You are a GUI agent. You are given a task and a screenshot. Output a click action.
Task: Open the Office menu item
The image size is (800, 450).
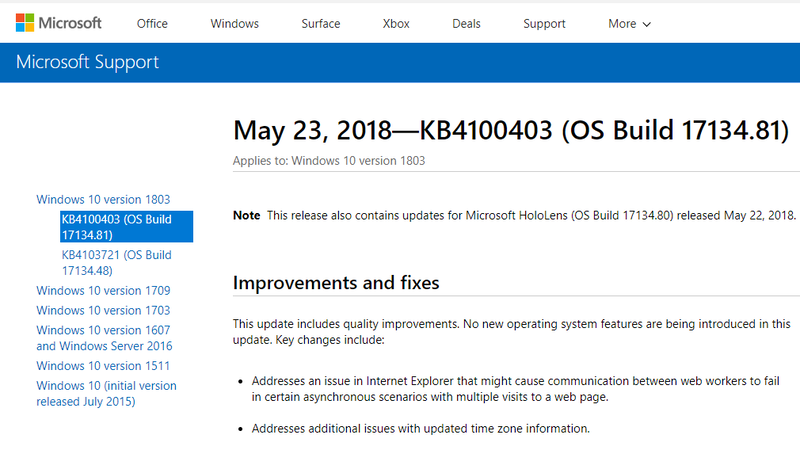(x=153, y=24)
